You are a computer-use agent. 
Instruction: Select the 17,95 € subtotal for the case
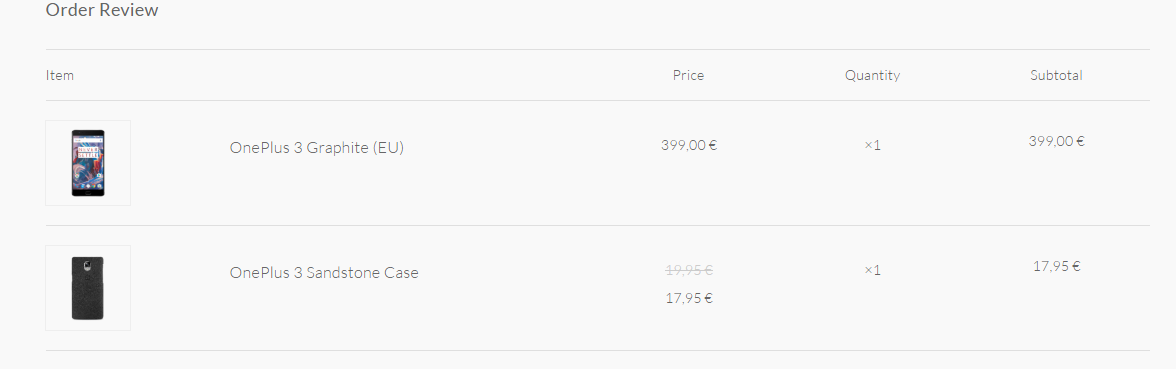tap(1056, 266)
